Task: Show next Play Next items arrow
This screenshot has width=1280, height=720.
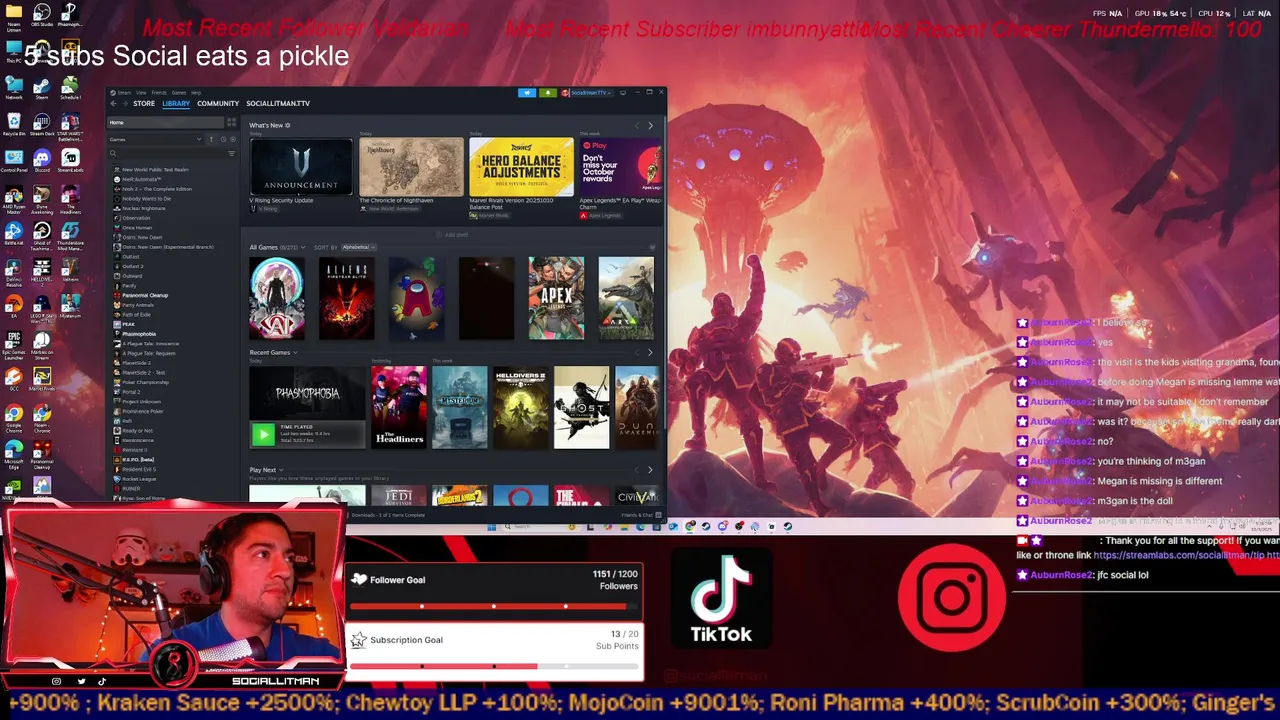Action: (x=650, y=470)
